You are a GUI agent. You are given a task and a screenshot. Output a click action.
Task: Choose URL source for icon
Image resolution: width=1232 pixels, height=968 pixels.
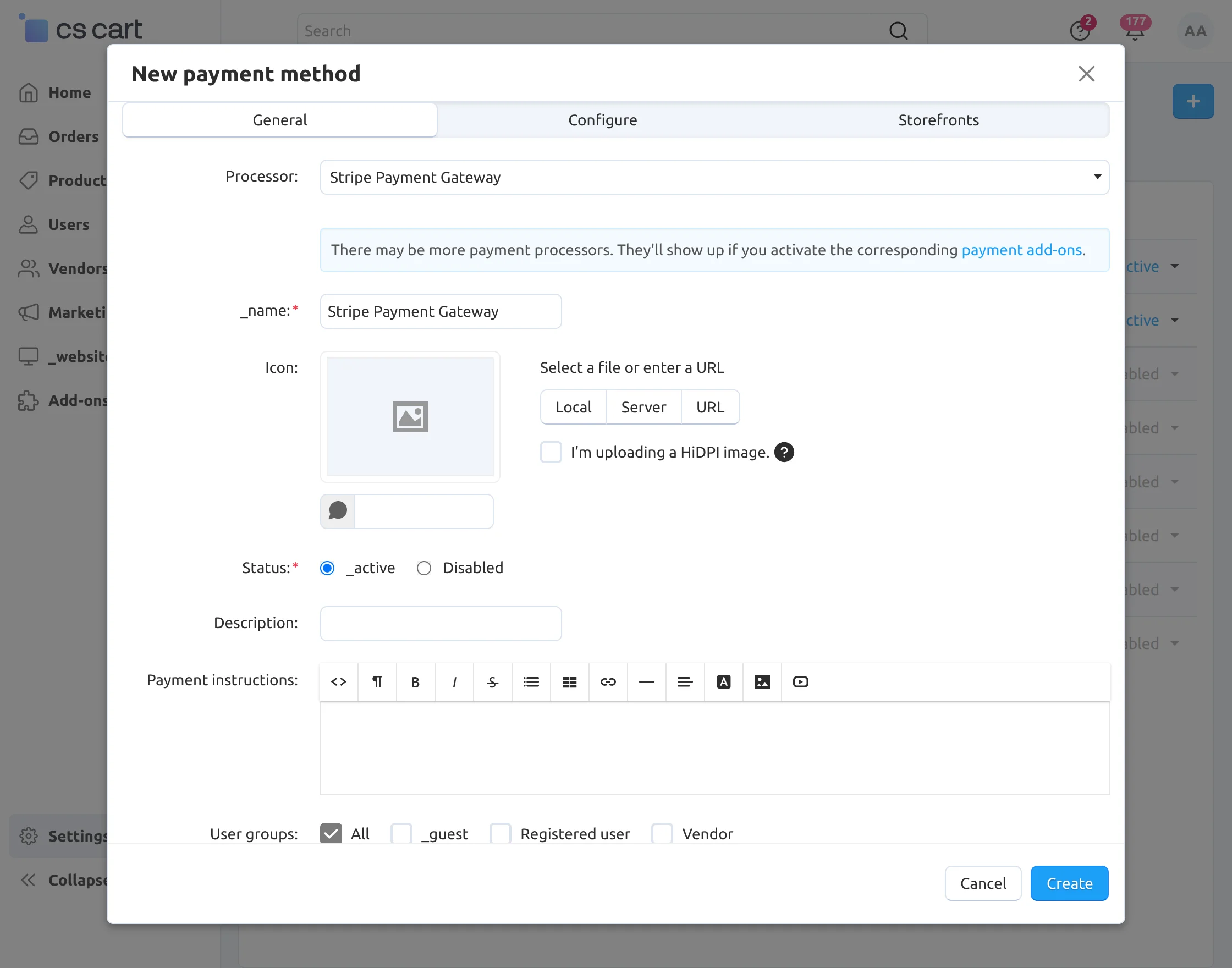tap(710, 407)
